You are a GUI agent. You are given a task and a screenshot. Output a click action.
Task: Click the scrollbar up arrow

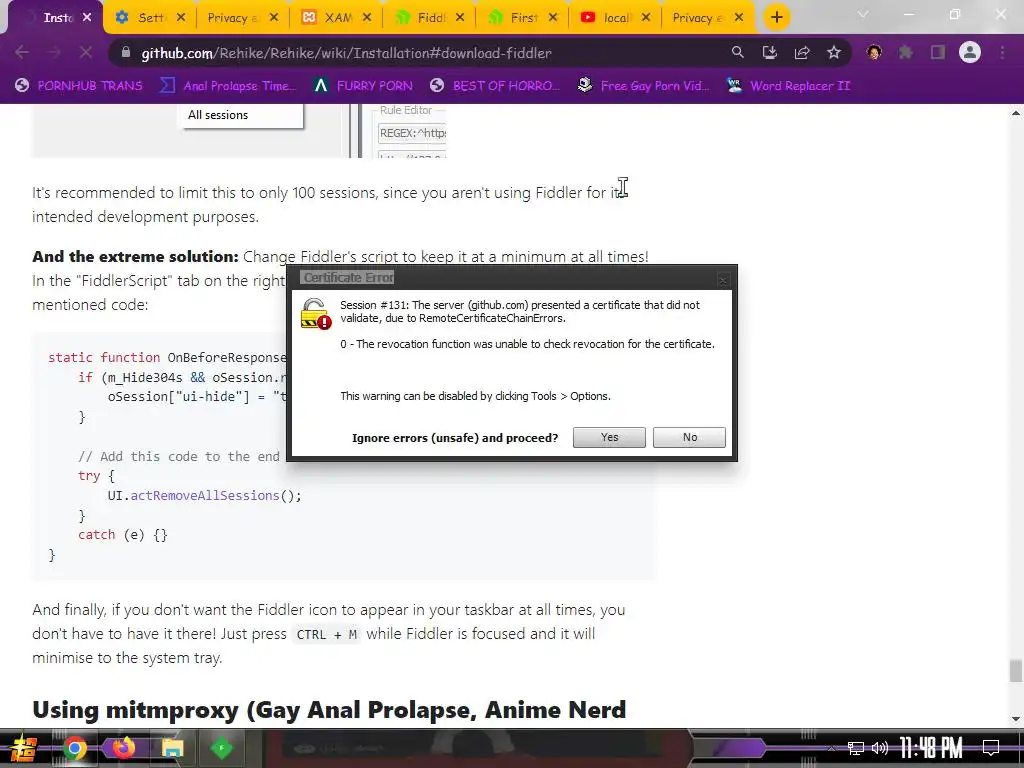pos(1015,113)
